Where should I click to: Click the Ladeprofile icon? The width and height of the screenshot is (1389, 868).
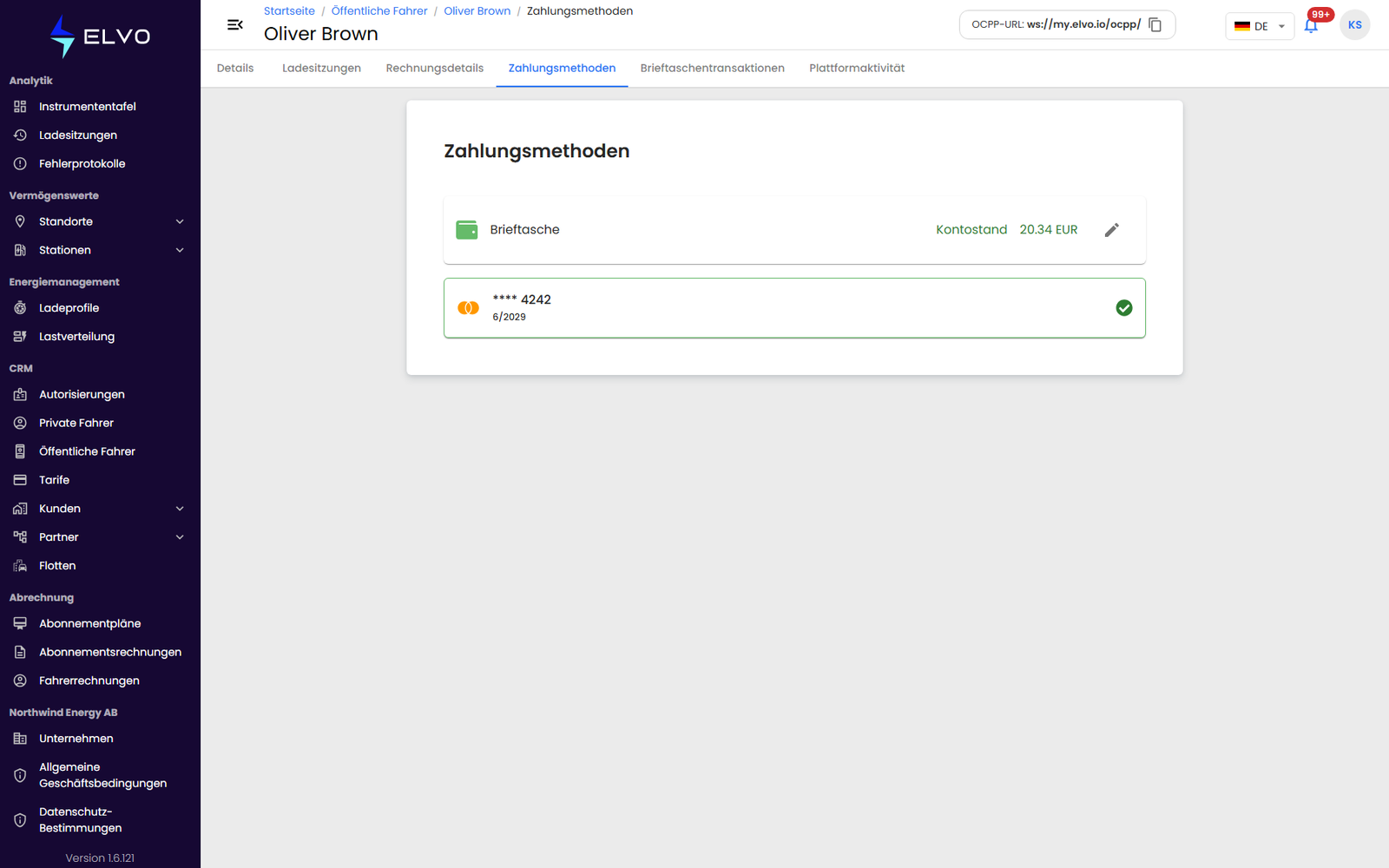tap(20, 308)
